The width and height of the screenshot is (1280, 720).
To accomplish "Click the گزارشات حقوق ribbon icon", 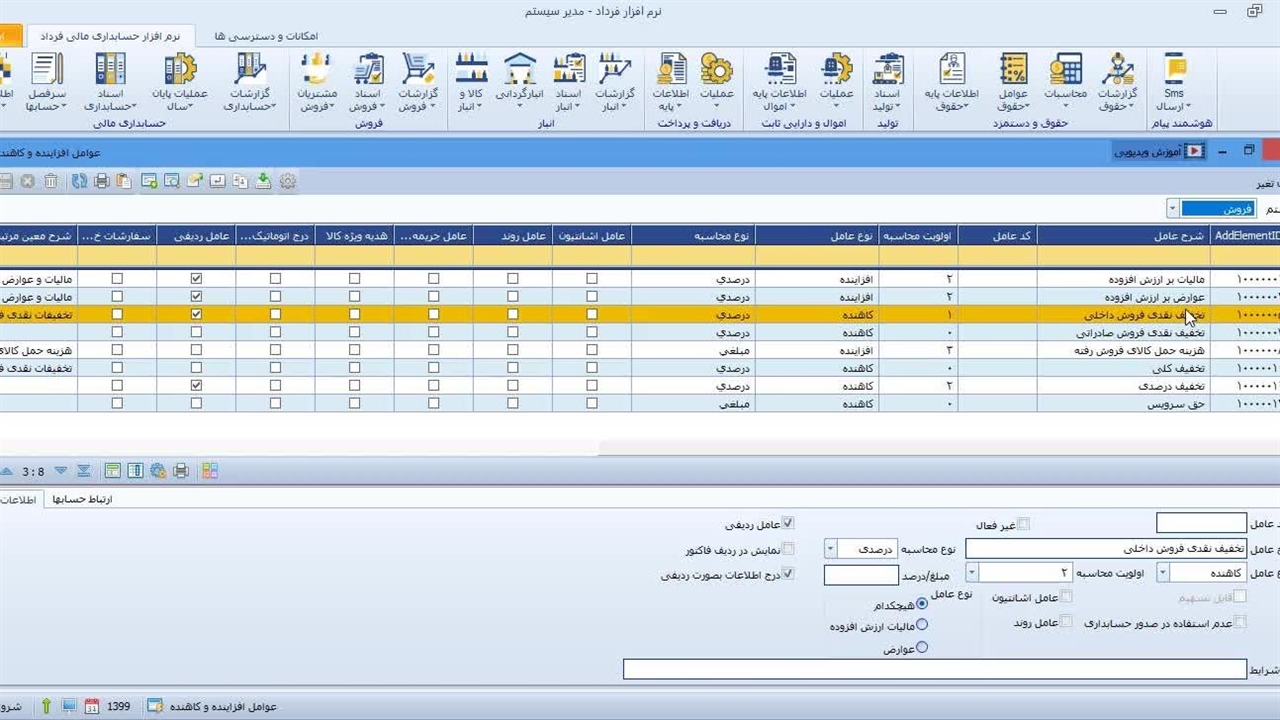I will (1116, 82).
